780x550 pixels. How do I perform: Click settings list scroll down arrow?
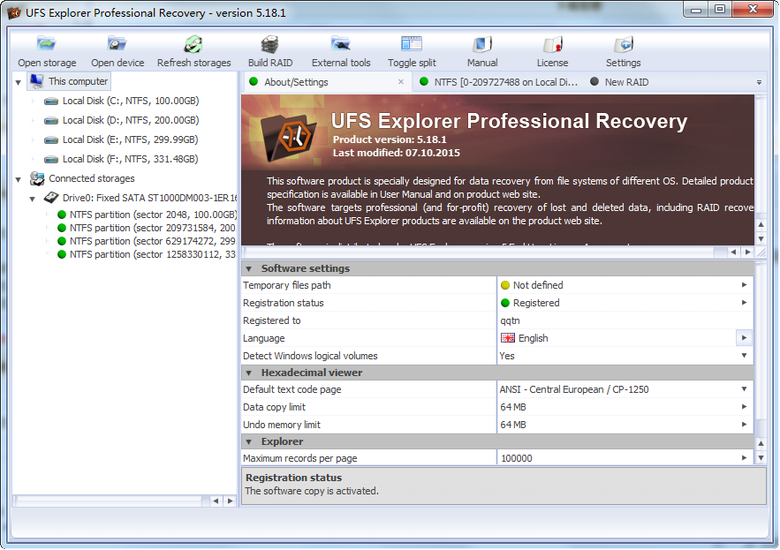click(761, 458)
